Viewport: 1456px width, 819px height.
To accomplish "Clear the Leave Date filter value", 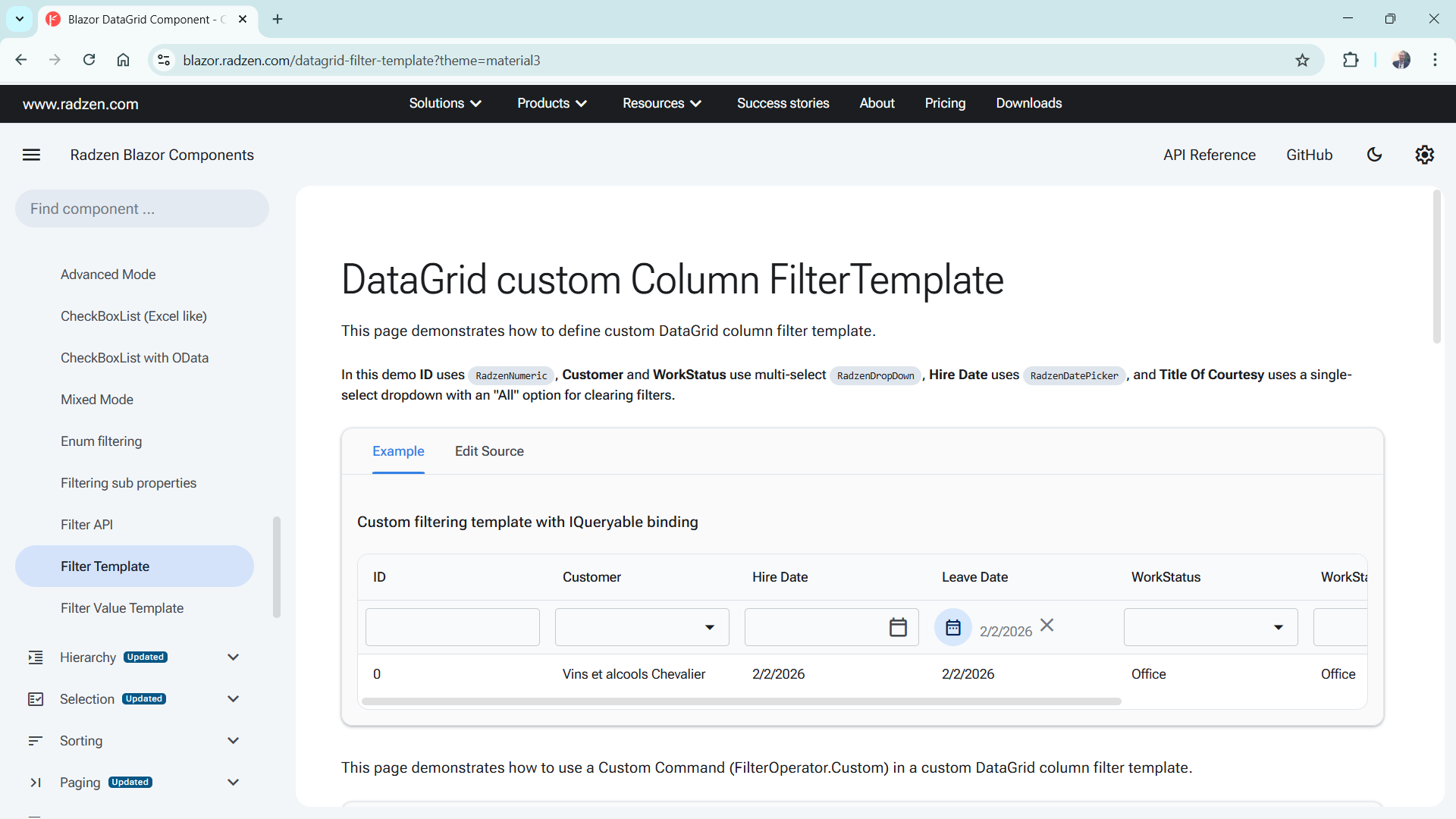I will pyautogui.click(x=1047, y=626).
